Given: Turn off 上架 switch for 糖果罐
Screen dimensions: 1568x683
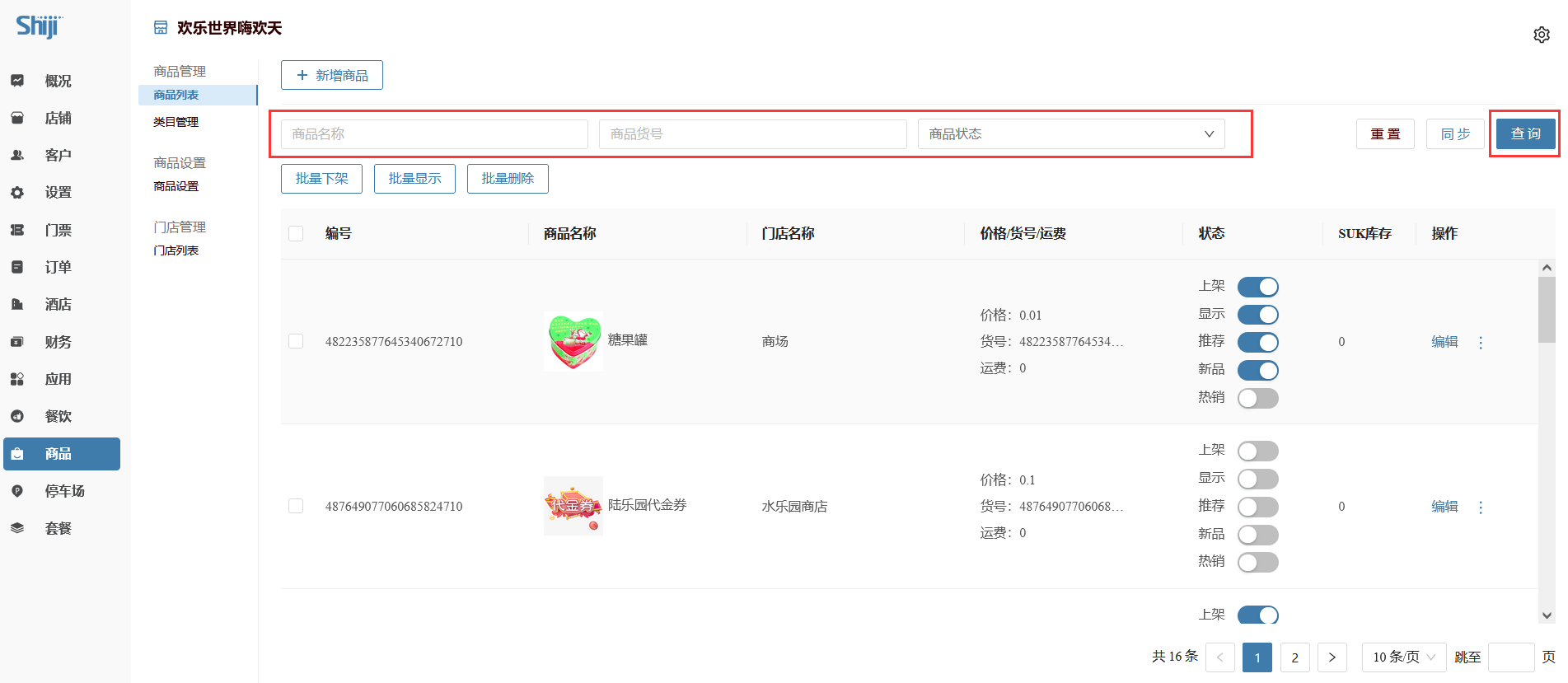Looking at the screenshot, I should [x=1258, y=287].
